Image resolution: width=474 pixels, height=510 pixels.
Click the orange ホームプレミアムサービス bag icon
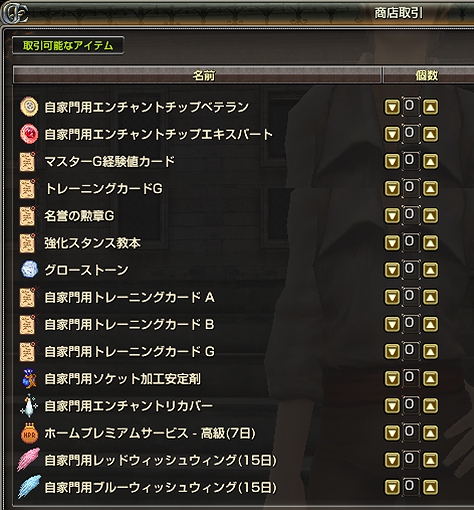(29, 433)
